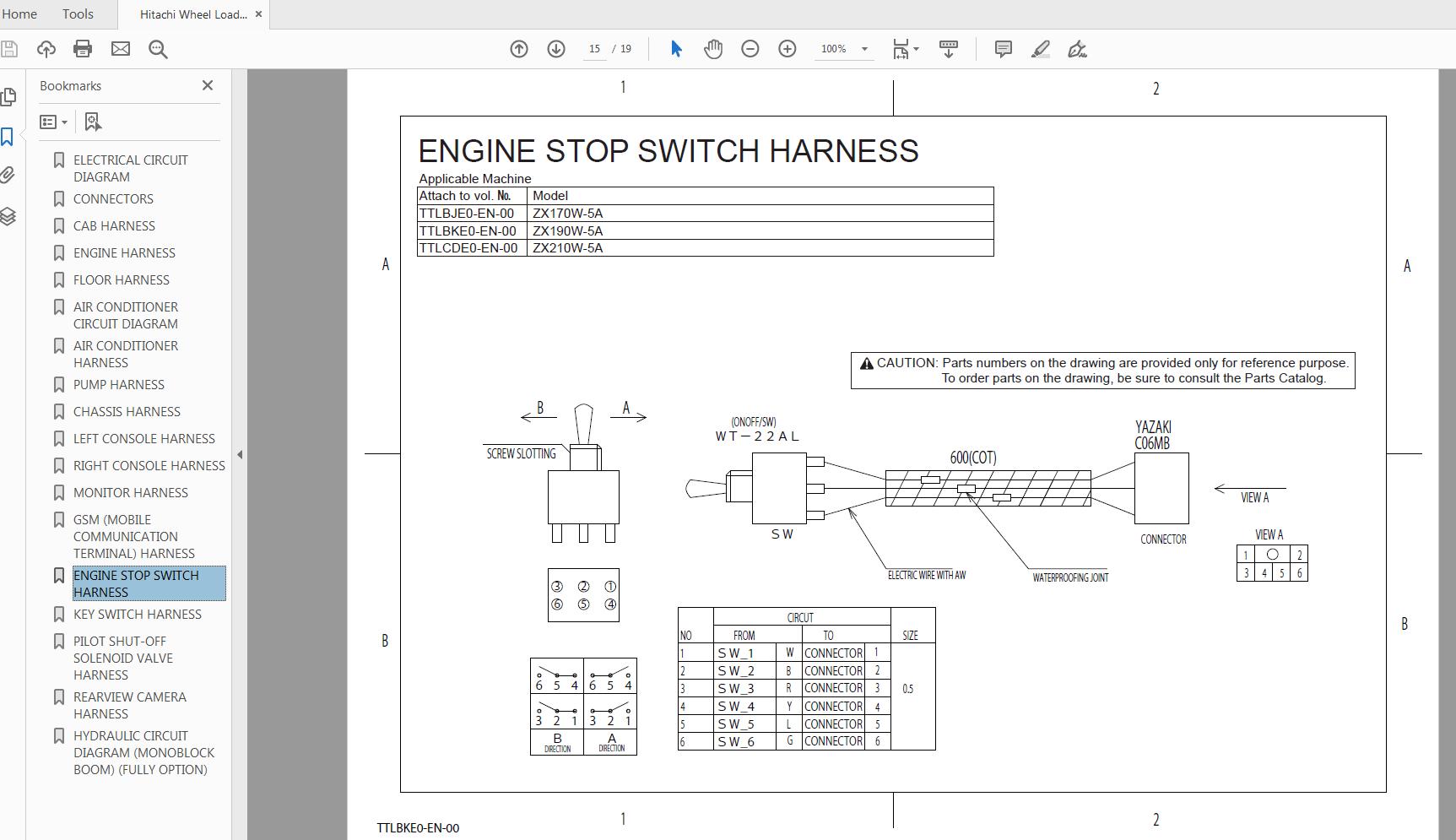
Task: Add a sticky note comment
Action: click(1003, 49)
